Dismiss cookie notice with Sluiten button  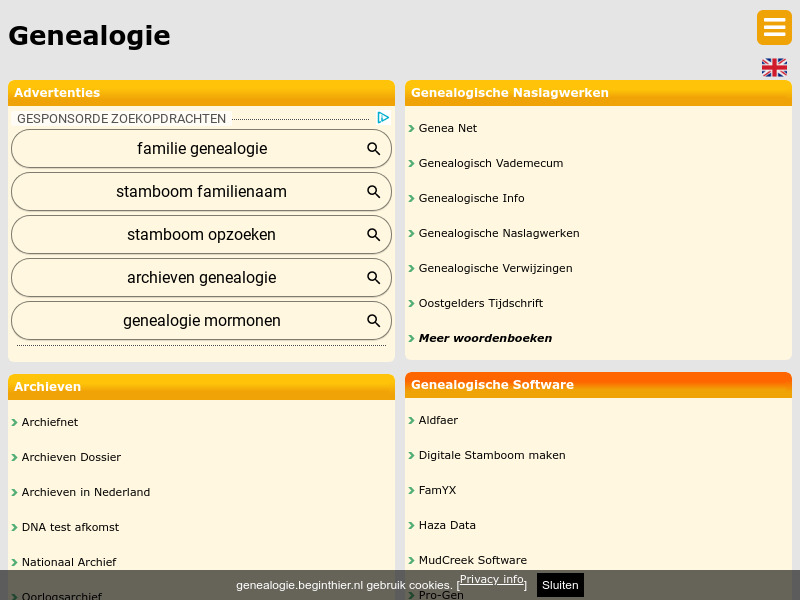tap(560, 585)
